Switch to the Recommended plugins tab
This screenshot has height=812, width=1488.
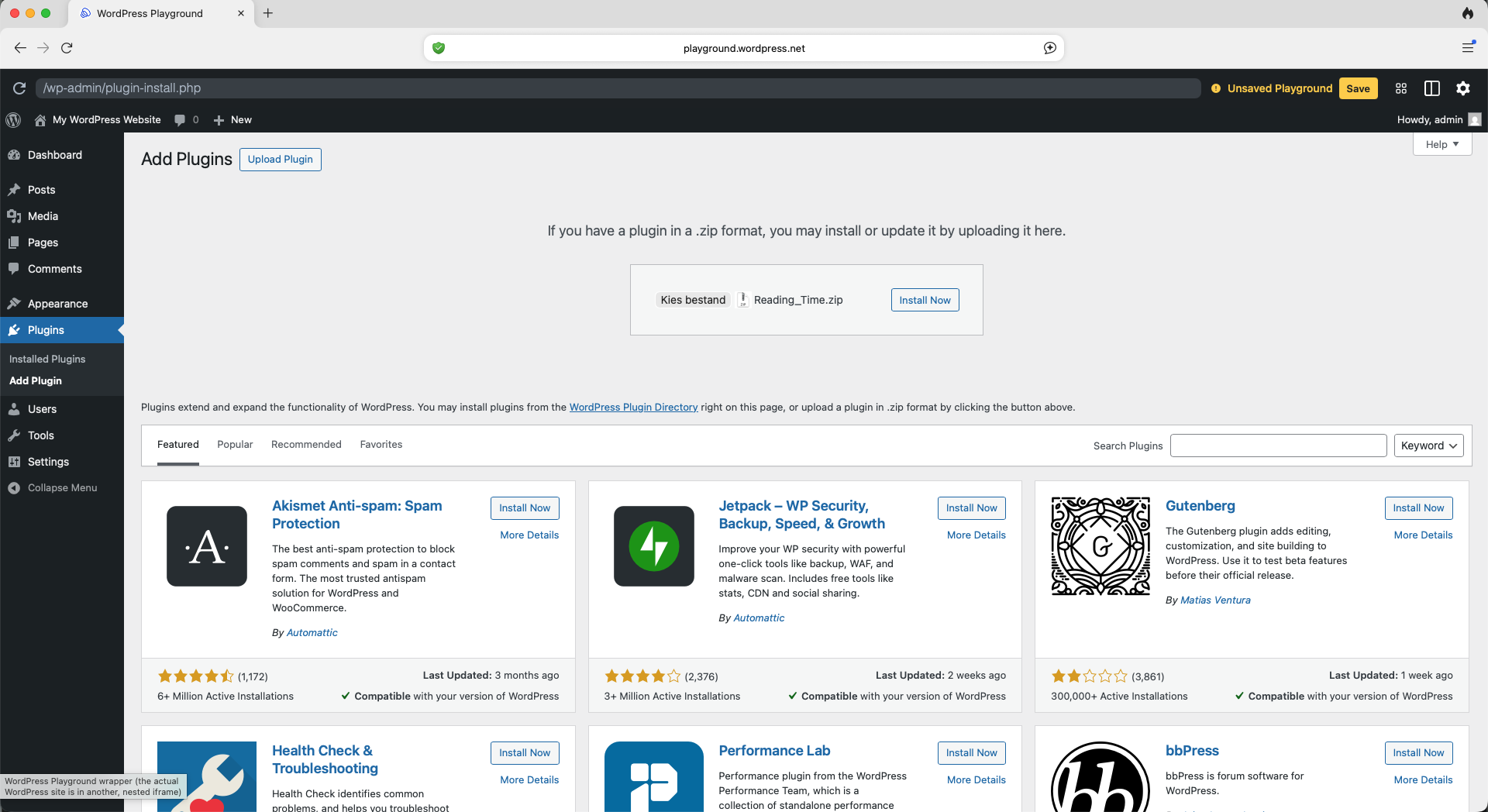point(306,444)
